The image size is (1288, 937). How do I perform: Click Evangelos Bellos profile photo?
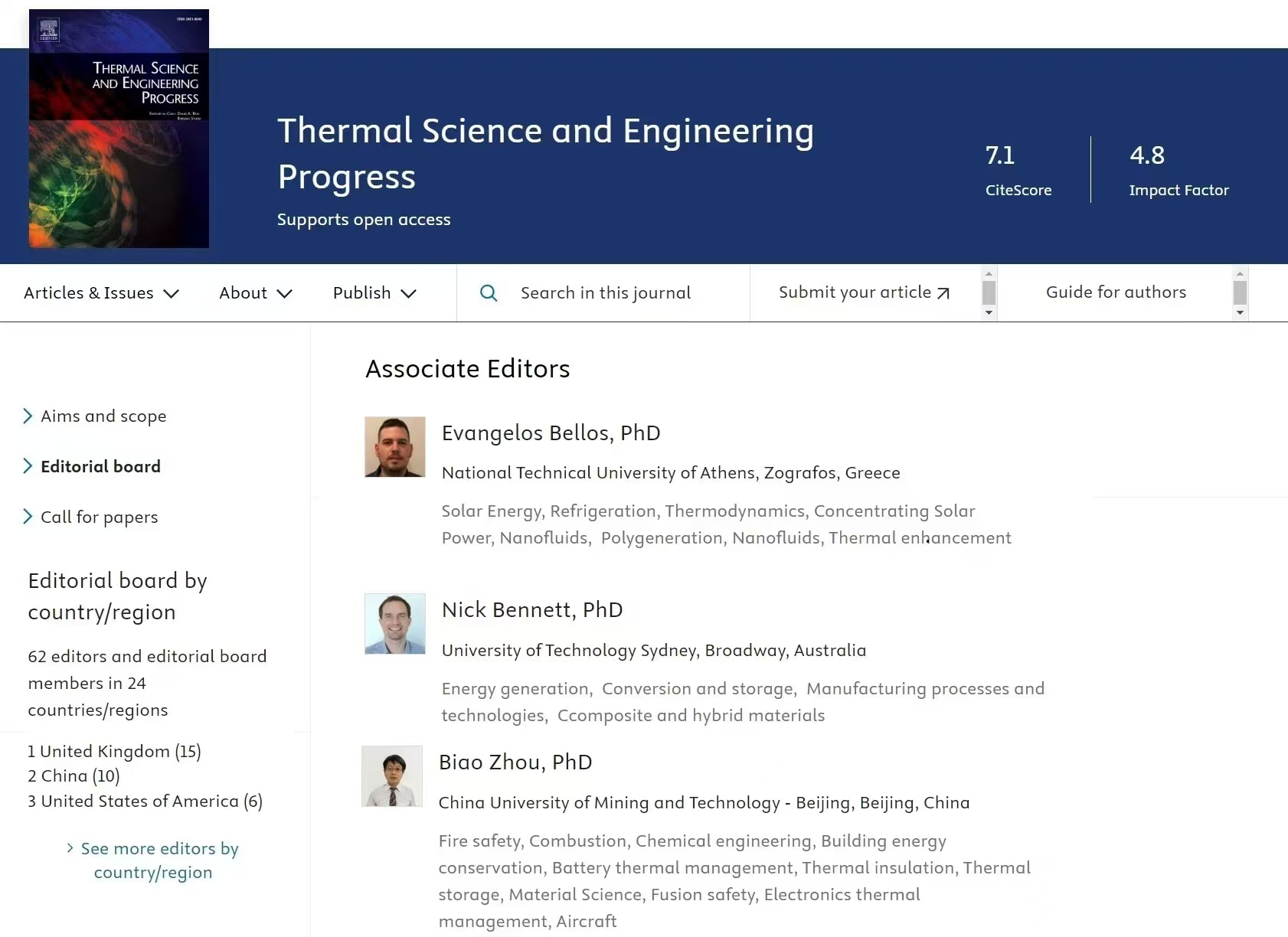395,447
